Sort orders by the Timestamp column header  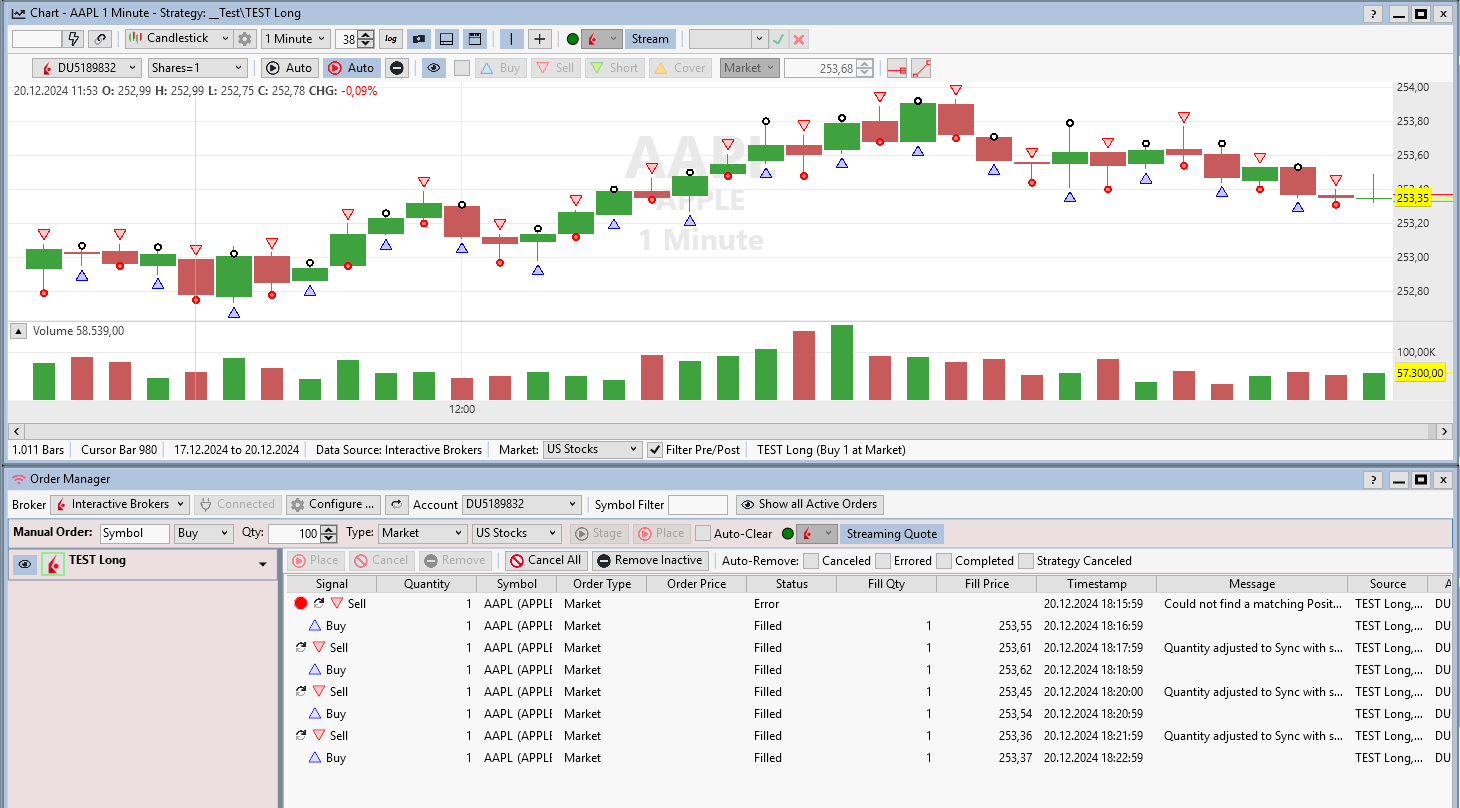pyautogui.click(x=1096, y=584)
